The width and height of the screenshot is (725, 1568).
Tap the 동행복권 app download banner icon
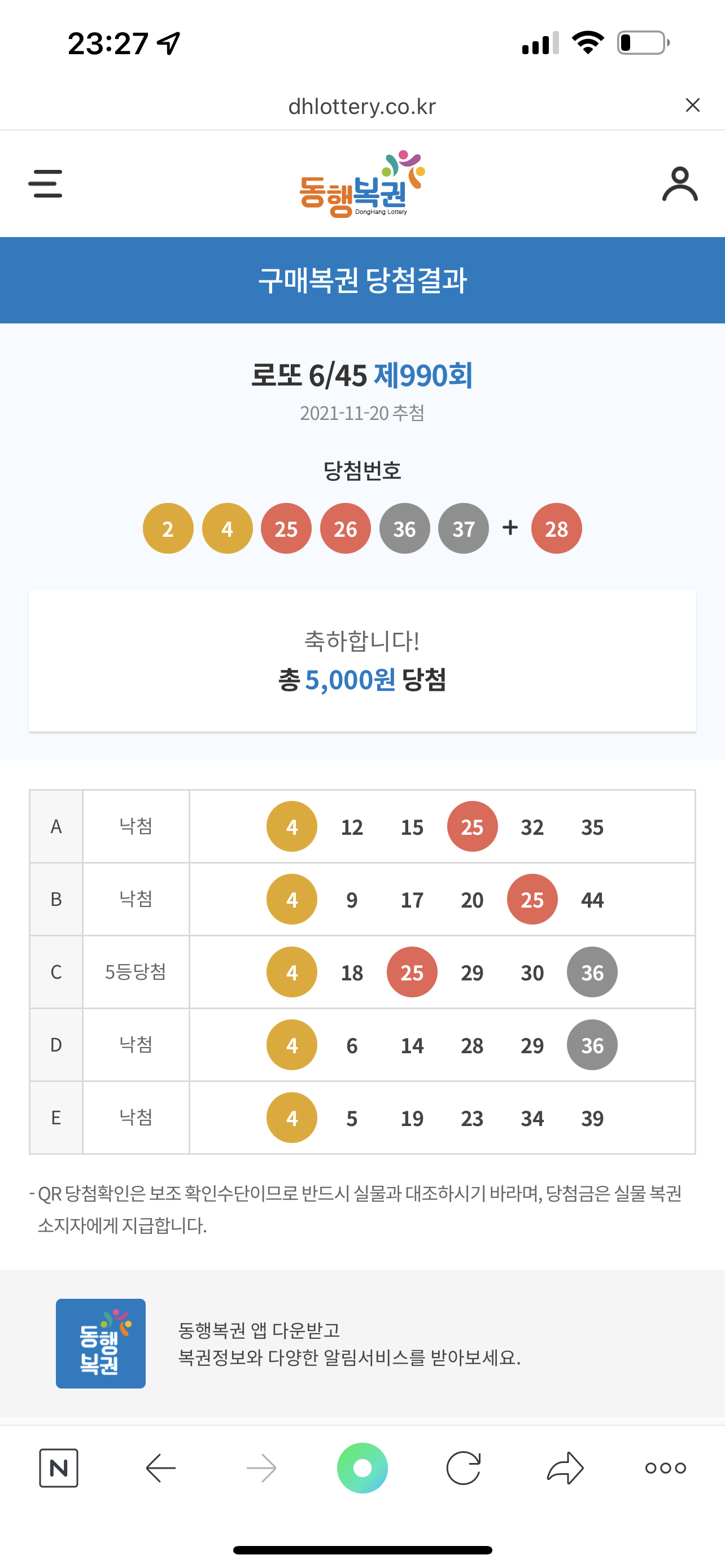[x=101, y=1343]
